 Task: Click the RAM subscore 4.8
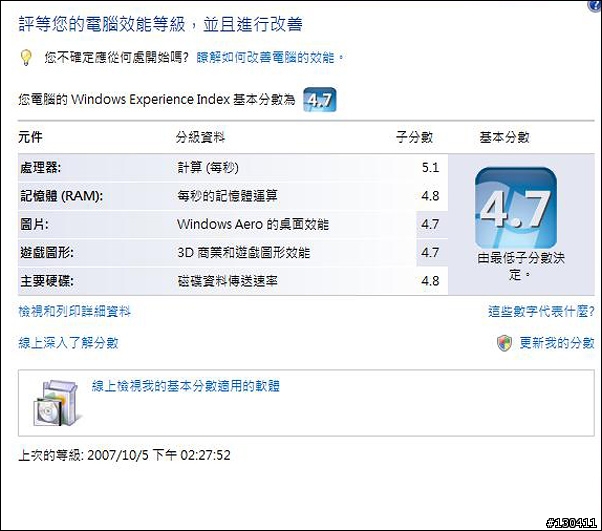coord(430,196)
